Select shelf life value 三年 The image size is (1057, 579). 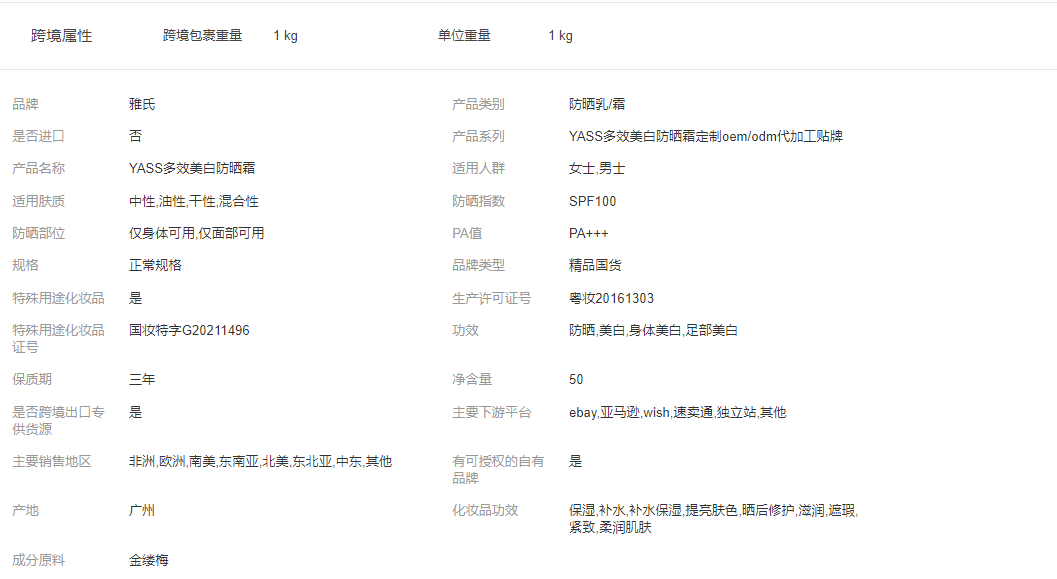[142, 379]
